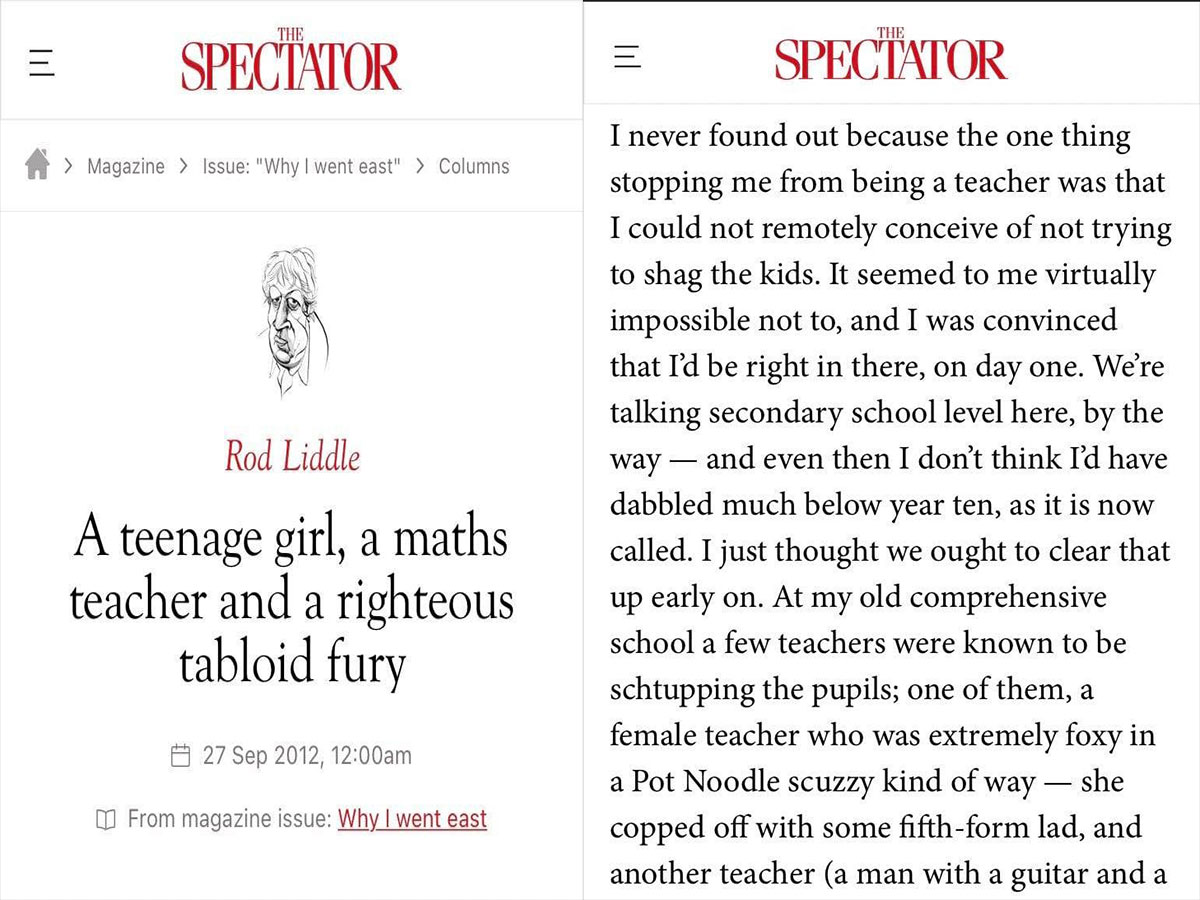Click the article headline about tabloid fury
Image resolution: width=1200 pixels, height=900 pixels.
291,601
